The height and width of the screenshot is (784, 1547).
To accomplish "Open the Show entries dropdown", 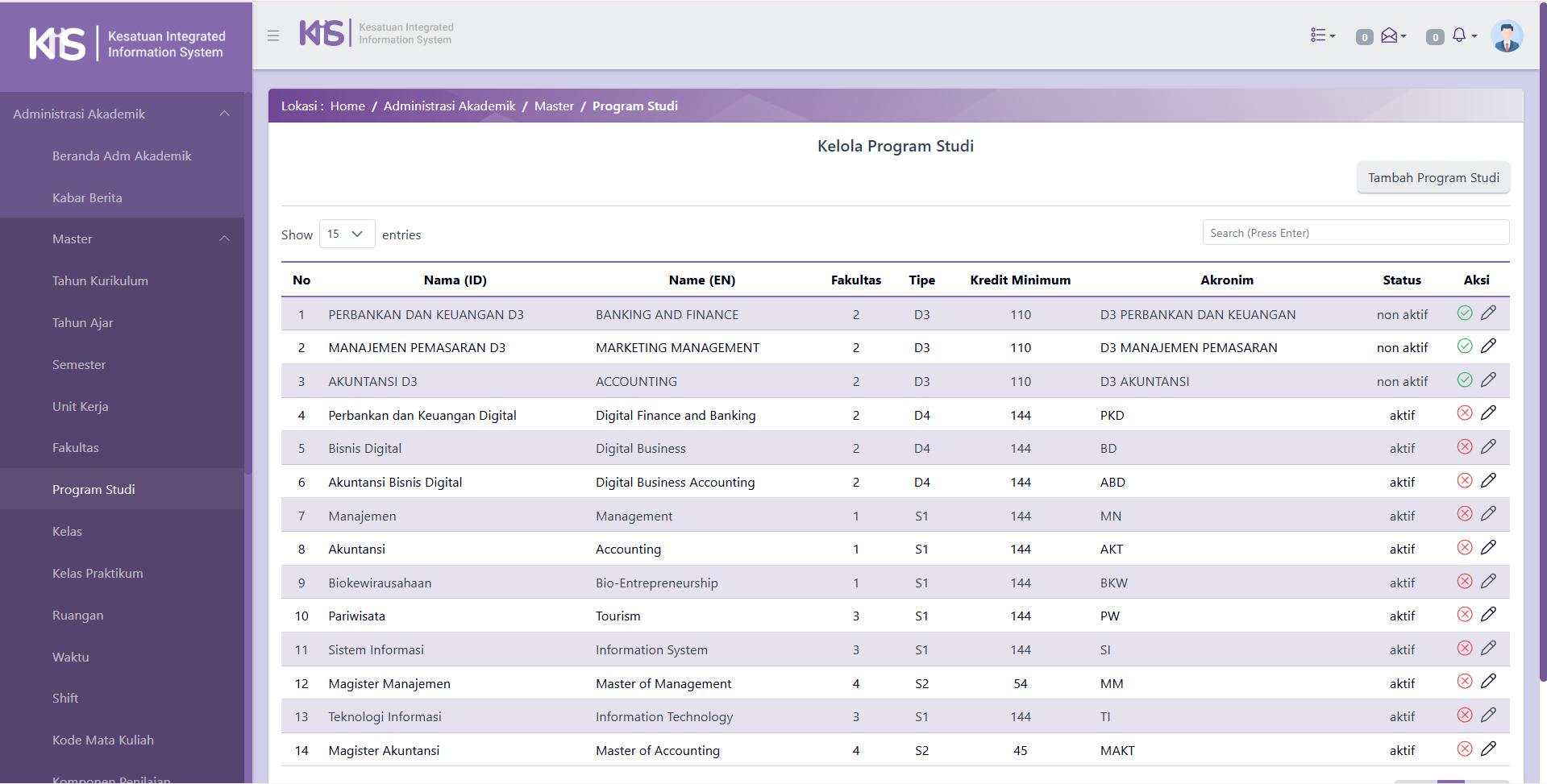I will [x=347, y=234].
